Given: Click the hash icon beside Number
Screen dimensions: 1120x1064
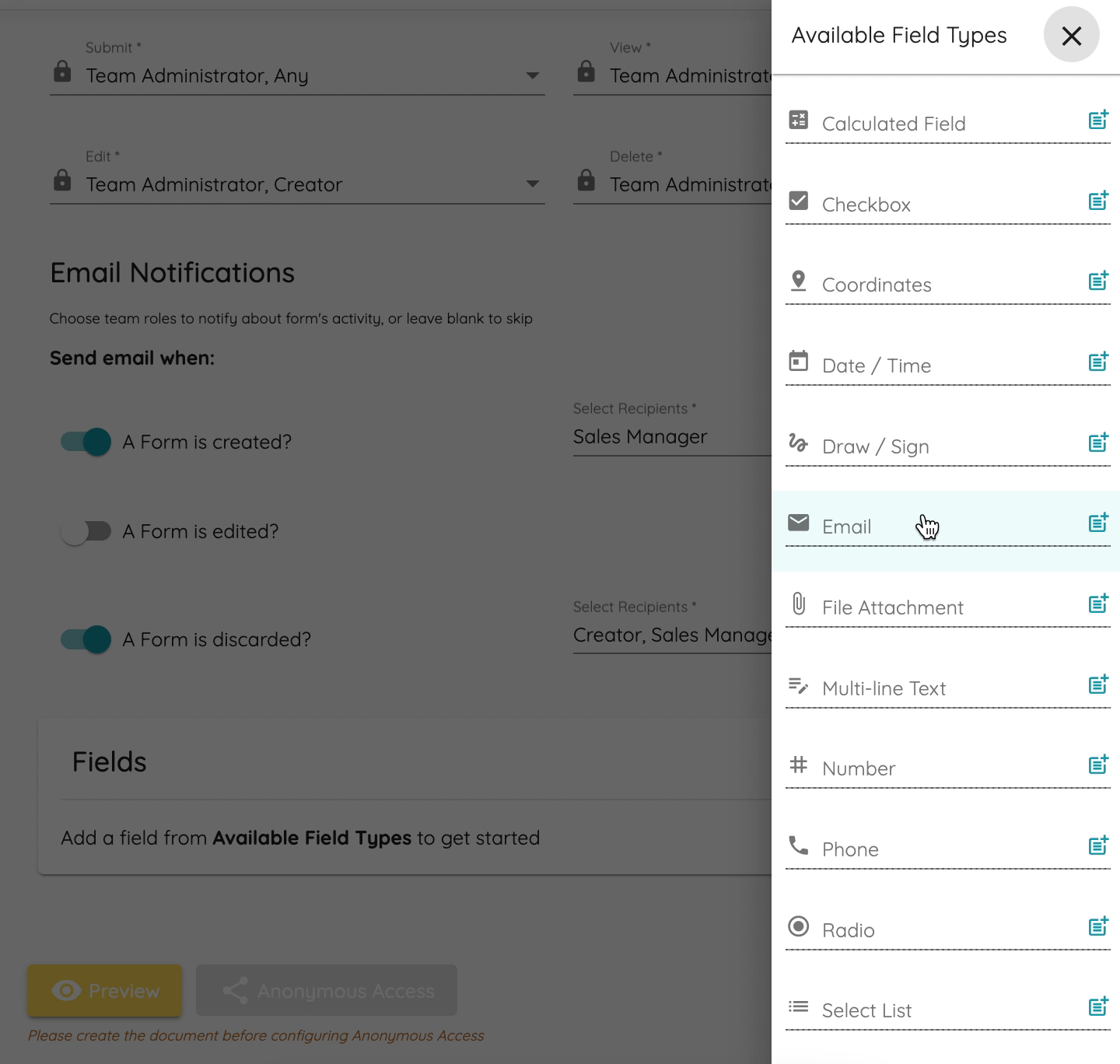Looking at the screenshot, I should coord(799,765).
